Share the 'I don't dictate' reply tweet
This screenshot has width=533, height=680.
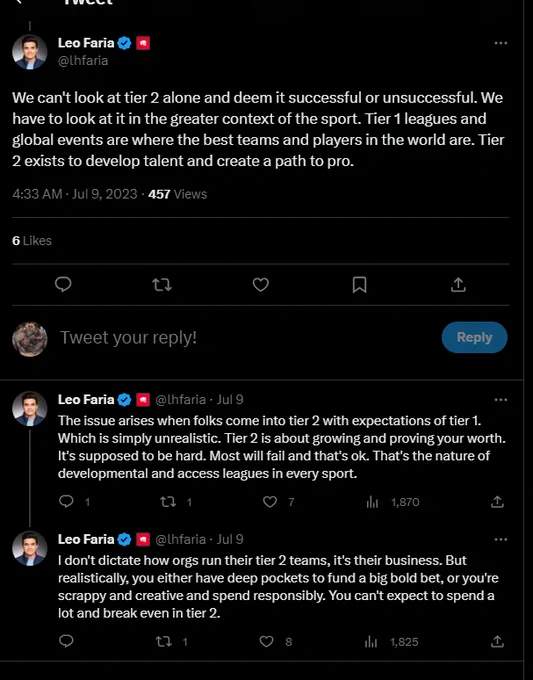click(x=497, y=641)
